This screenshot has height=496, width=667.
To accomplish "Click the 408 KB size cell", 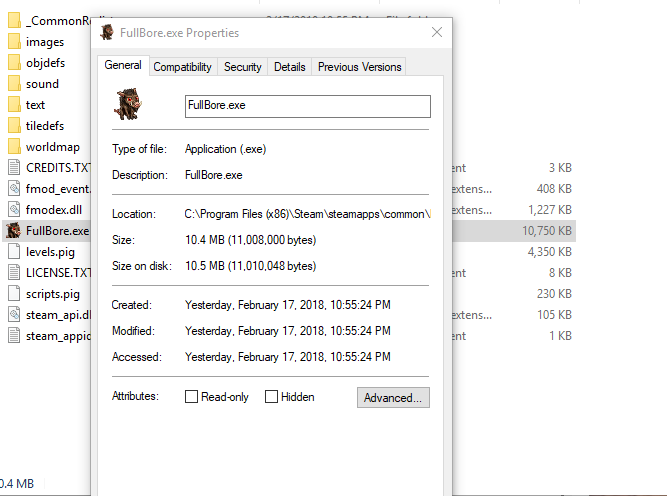I will coord(554,189).
